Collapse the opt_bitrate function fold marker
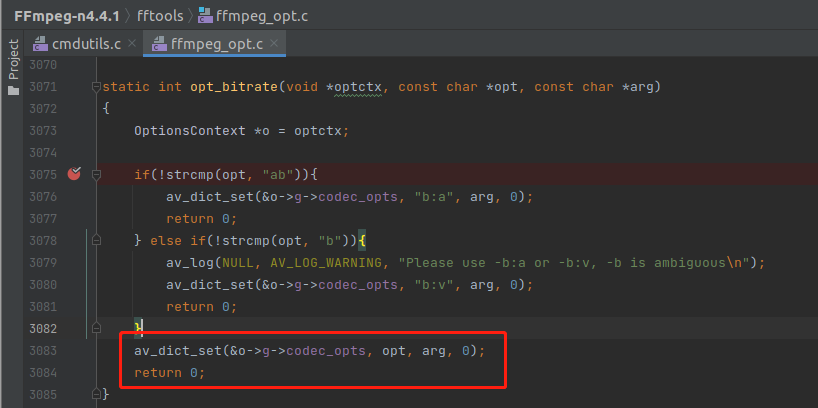This screenshot has height=408, width=818. (96, 87)
